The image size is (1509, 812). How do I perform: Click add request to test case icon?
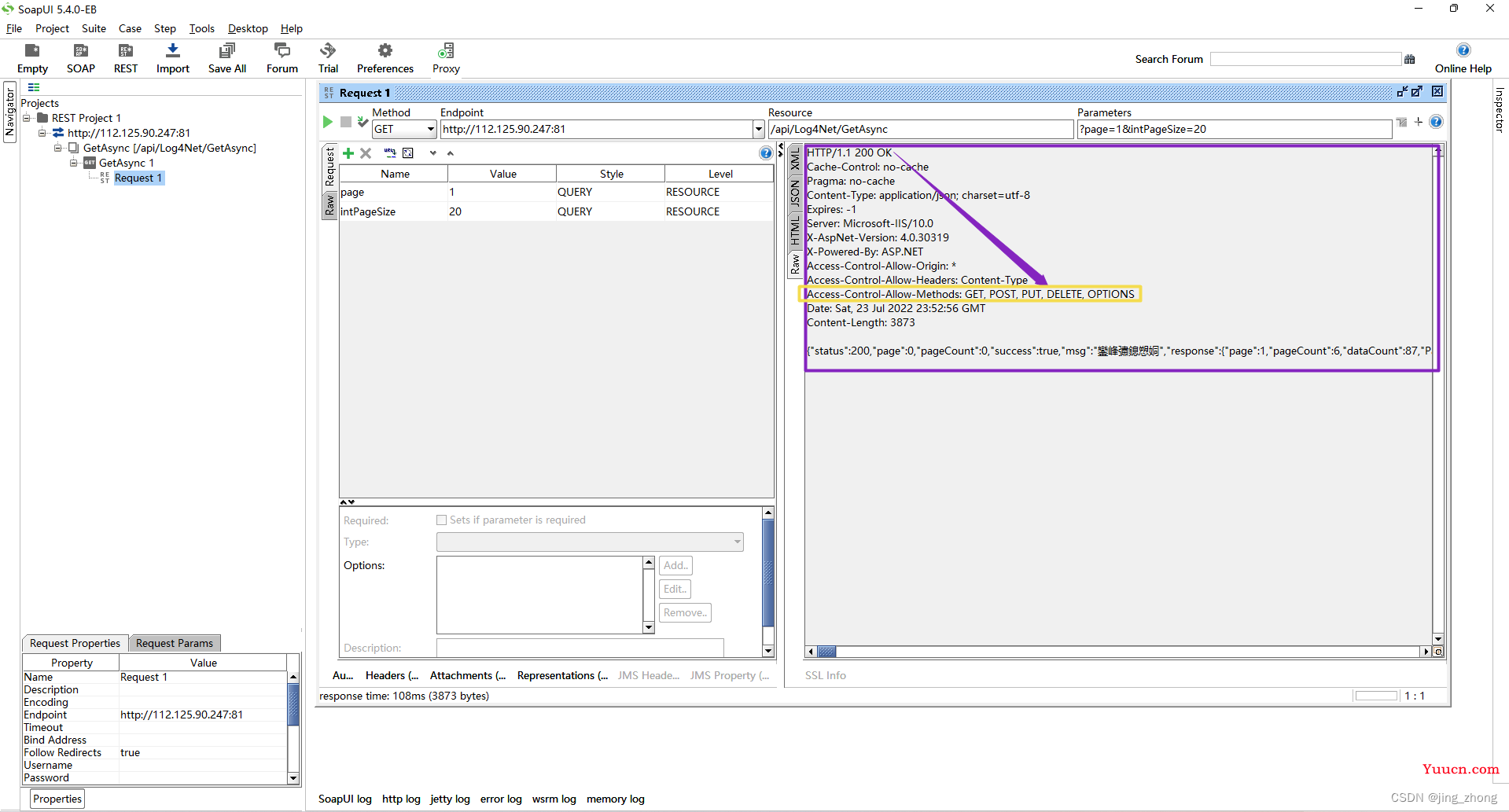click(x=362, y=122)
